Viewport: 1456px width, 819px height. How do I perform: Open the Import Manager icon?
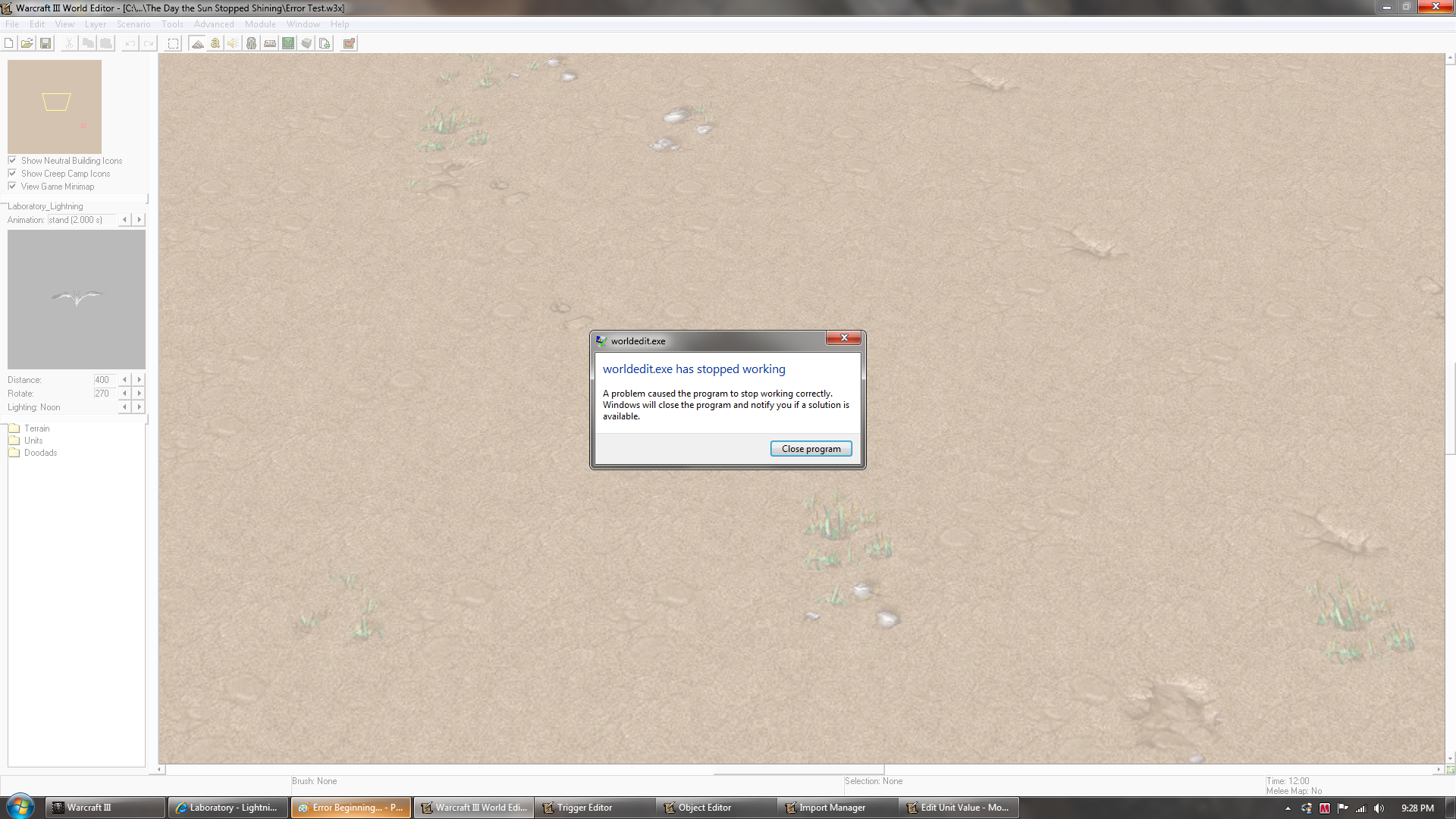(325, 43)
